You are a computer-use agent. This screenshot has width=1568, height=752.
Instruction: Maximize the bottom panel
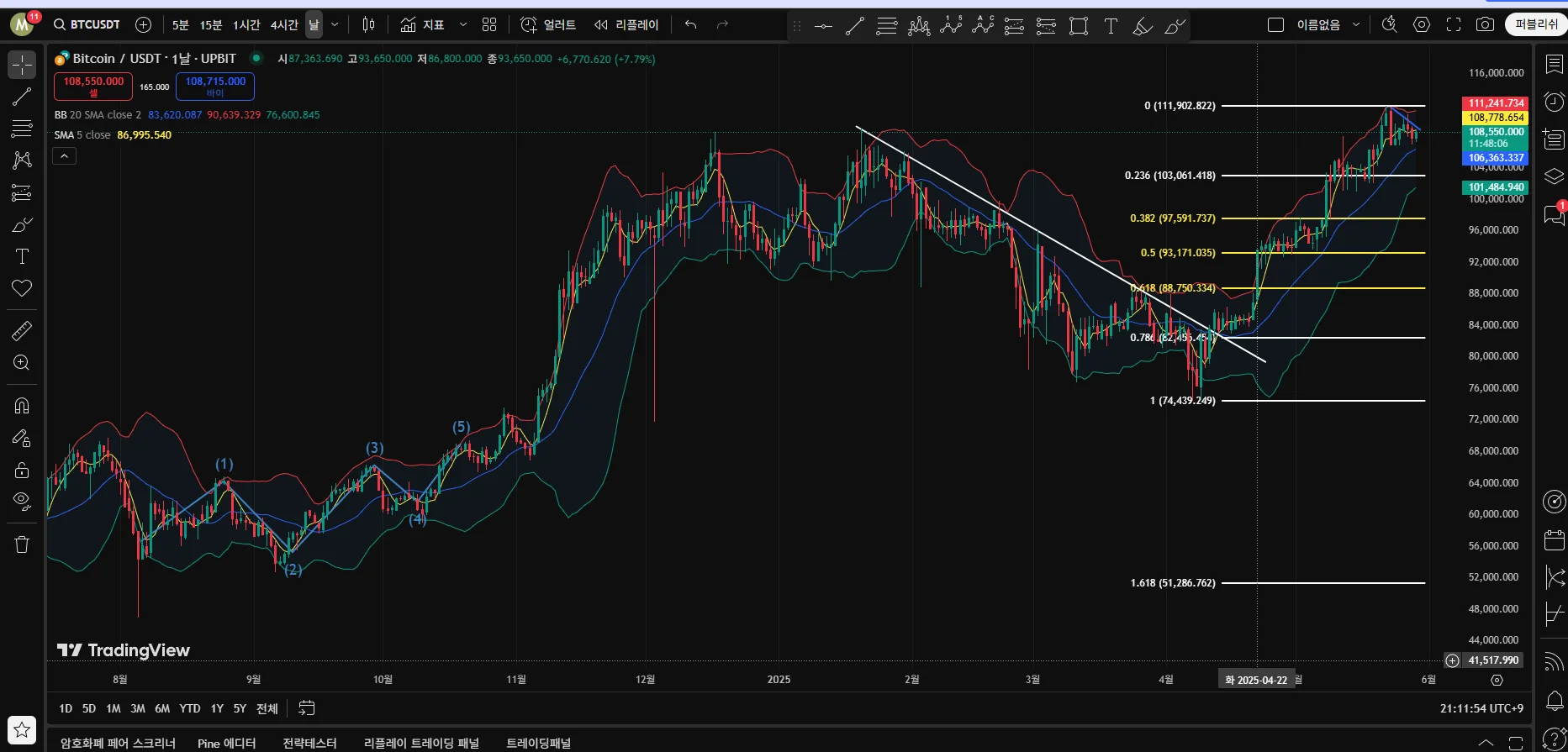point(1516,743)
